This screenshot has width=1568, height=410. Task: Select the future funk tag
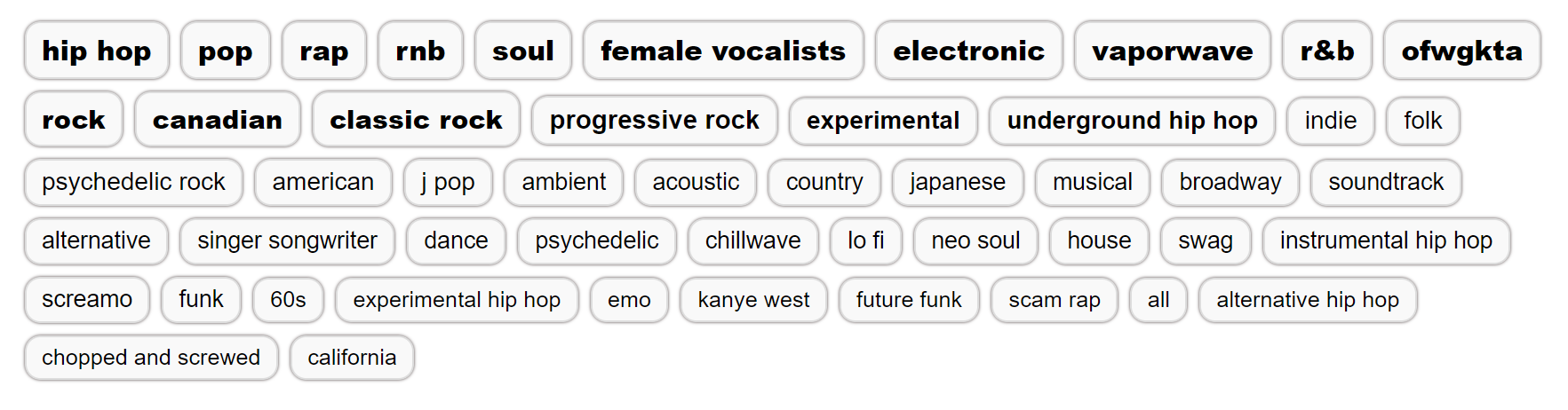point(909,300)
